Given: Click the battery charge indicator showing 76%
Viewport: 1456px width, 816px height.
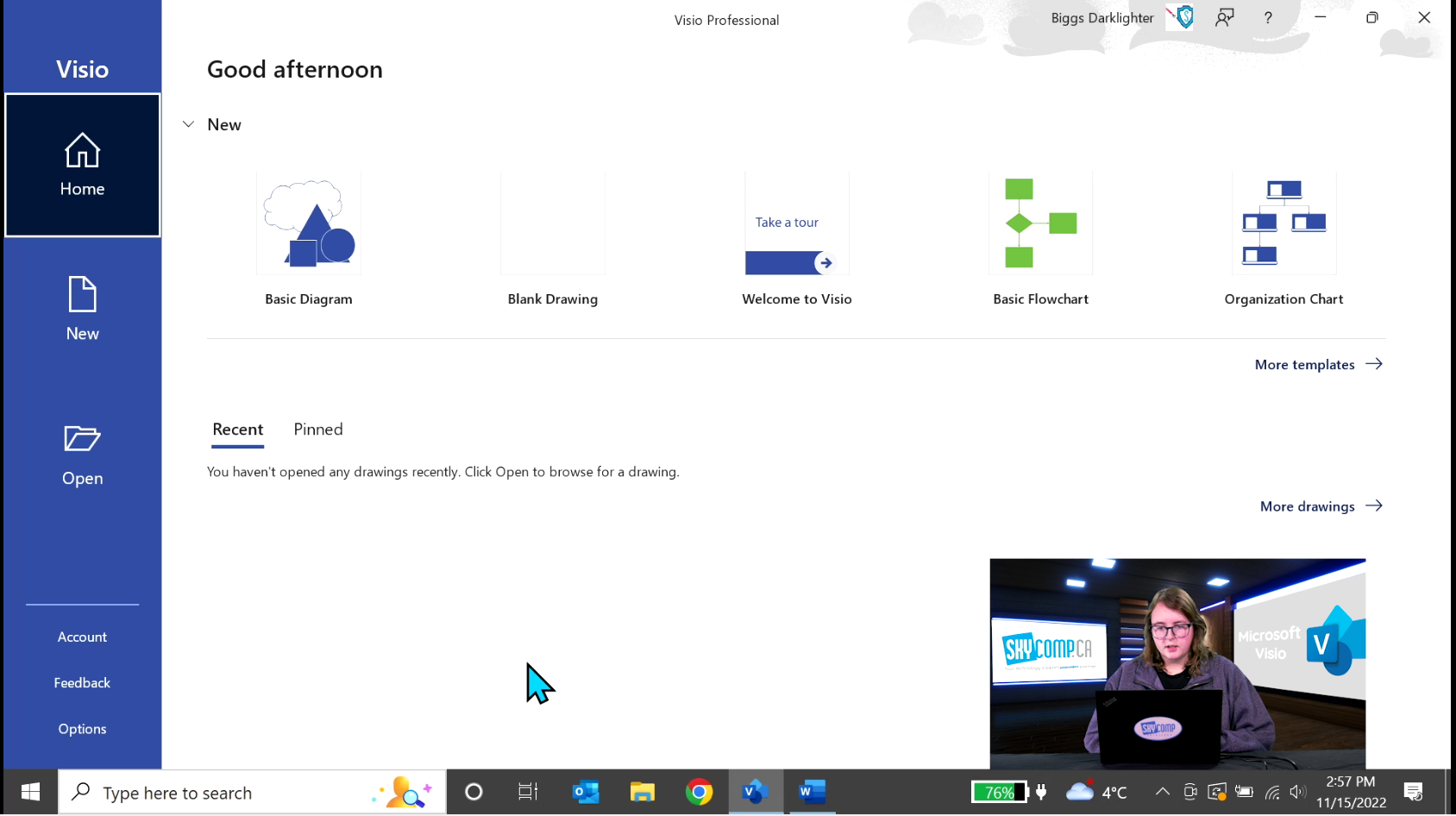Looking at the screenshot, I should [x=998, y=791].
